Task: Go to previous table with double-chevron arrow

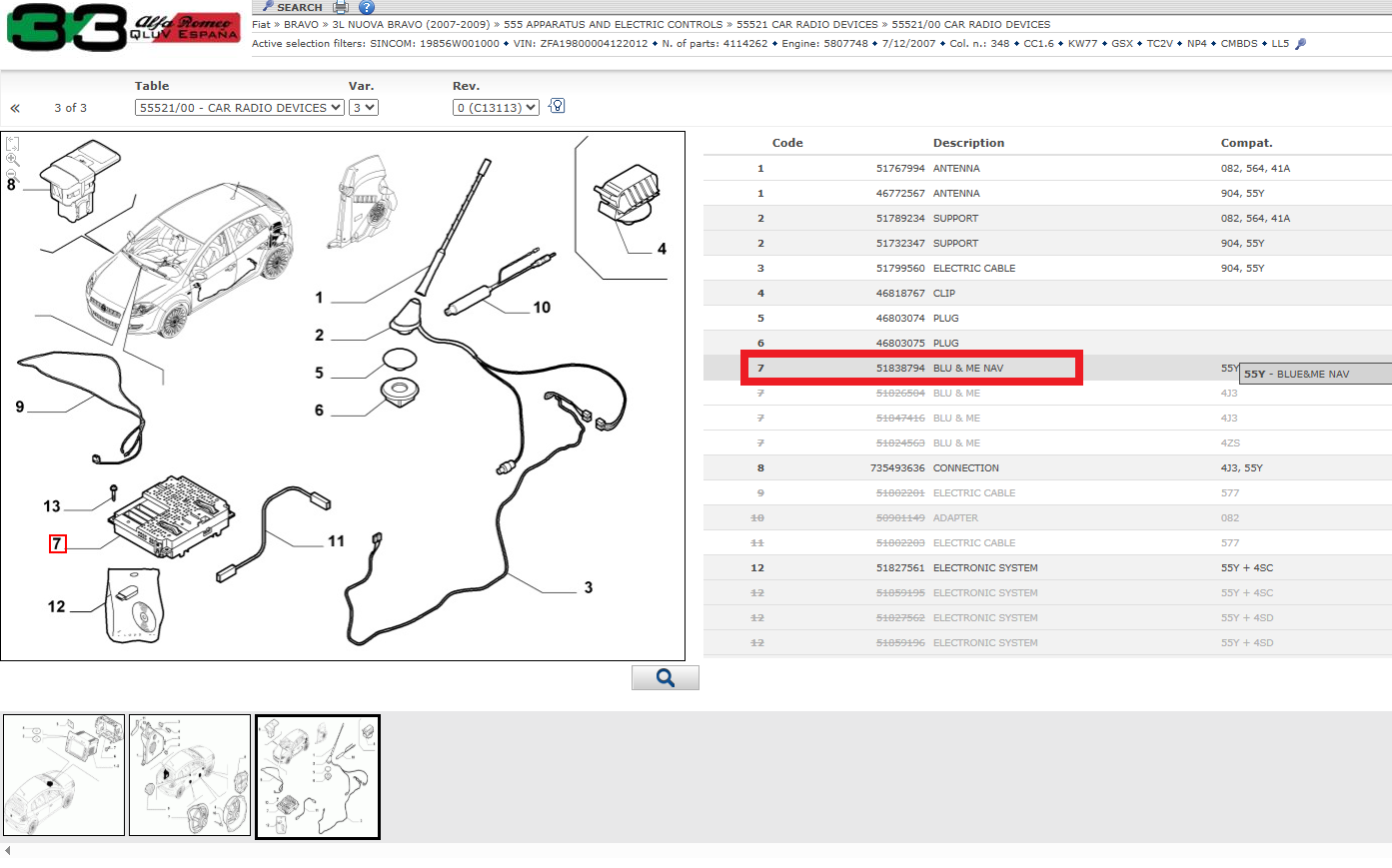Action: [x=15, y=108]
